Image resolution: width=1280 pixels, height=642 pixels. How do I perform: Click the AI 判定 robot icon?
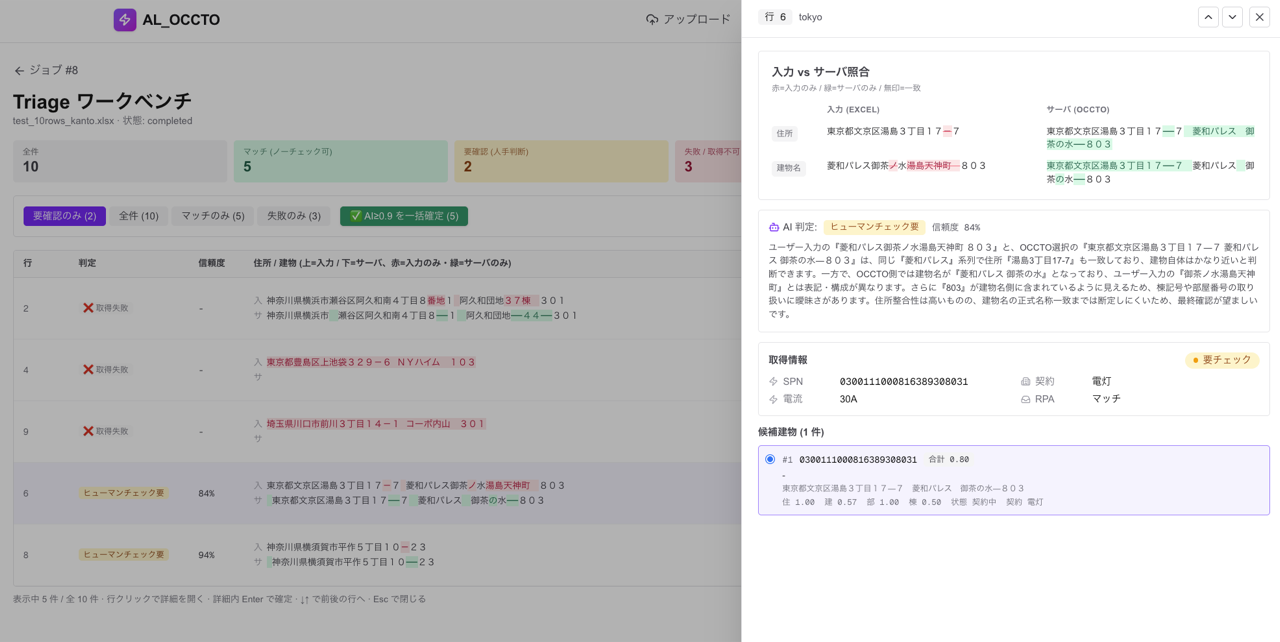(x=774, y=227)
